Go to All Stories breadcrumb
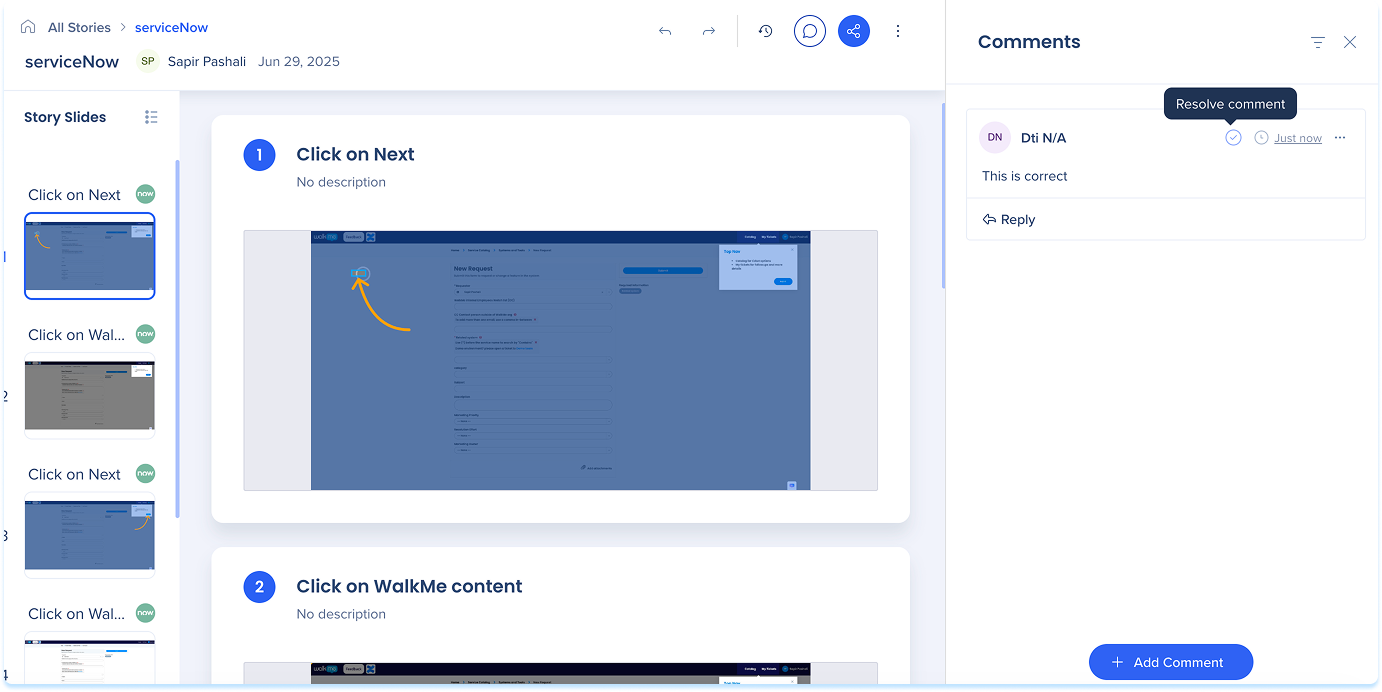 point(79,27)
